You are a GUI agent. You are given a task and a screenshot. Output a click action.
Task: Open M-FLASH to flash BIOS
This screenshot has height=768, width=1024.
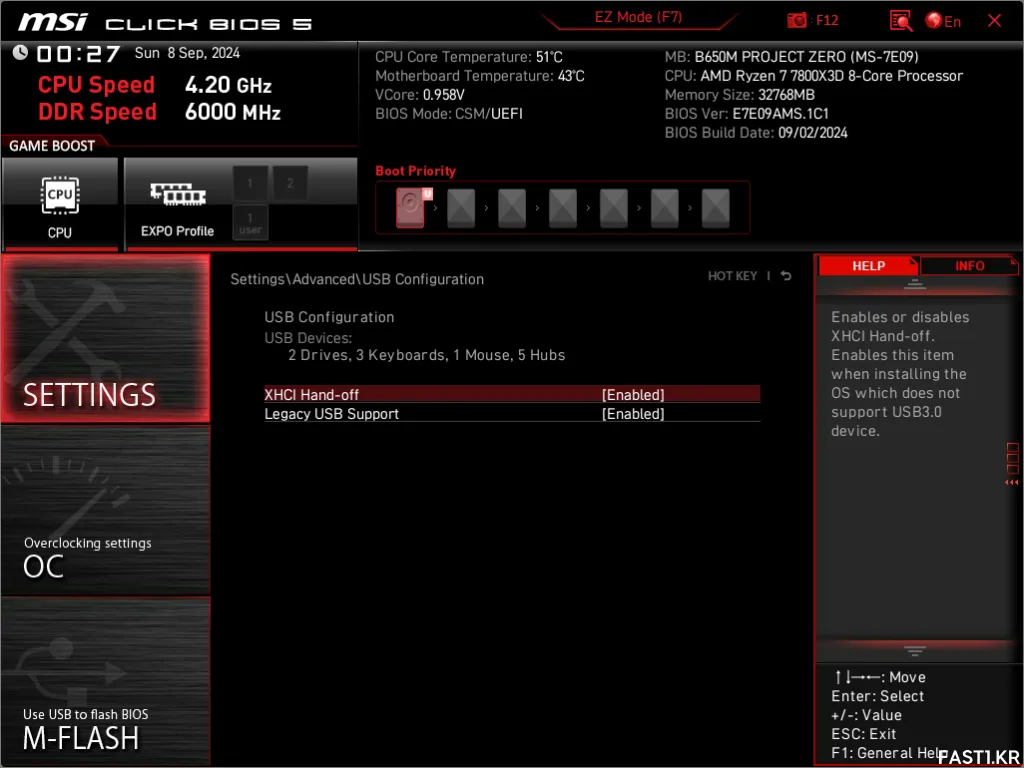[105, 680]
